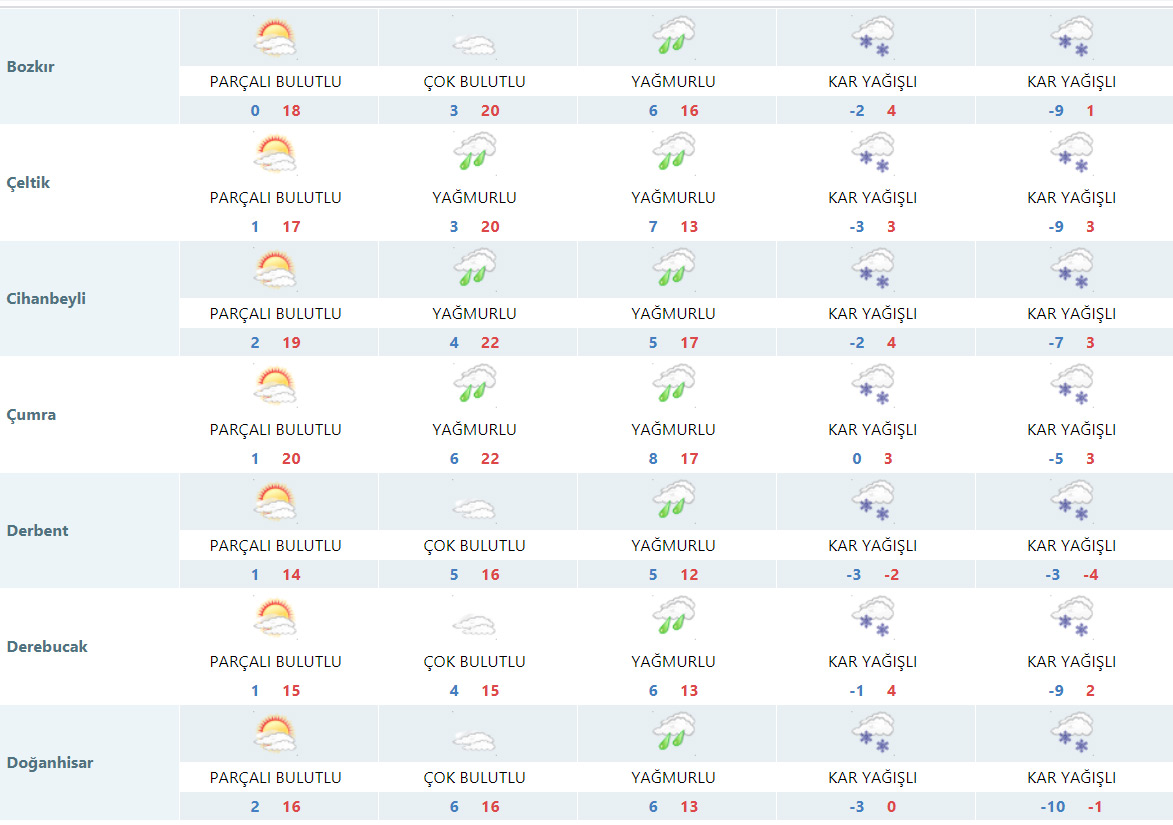Select the rainy icon in Bozkır row
Viewport: 1173px width, 825px height.
[673, 38]
